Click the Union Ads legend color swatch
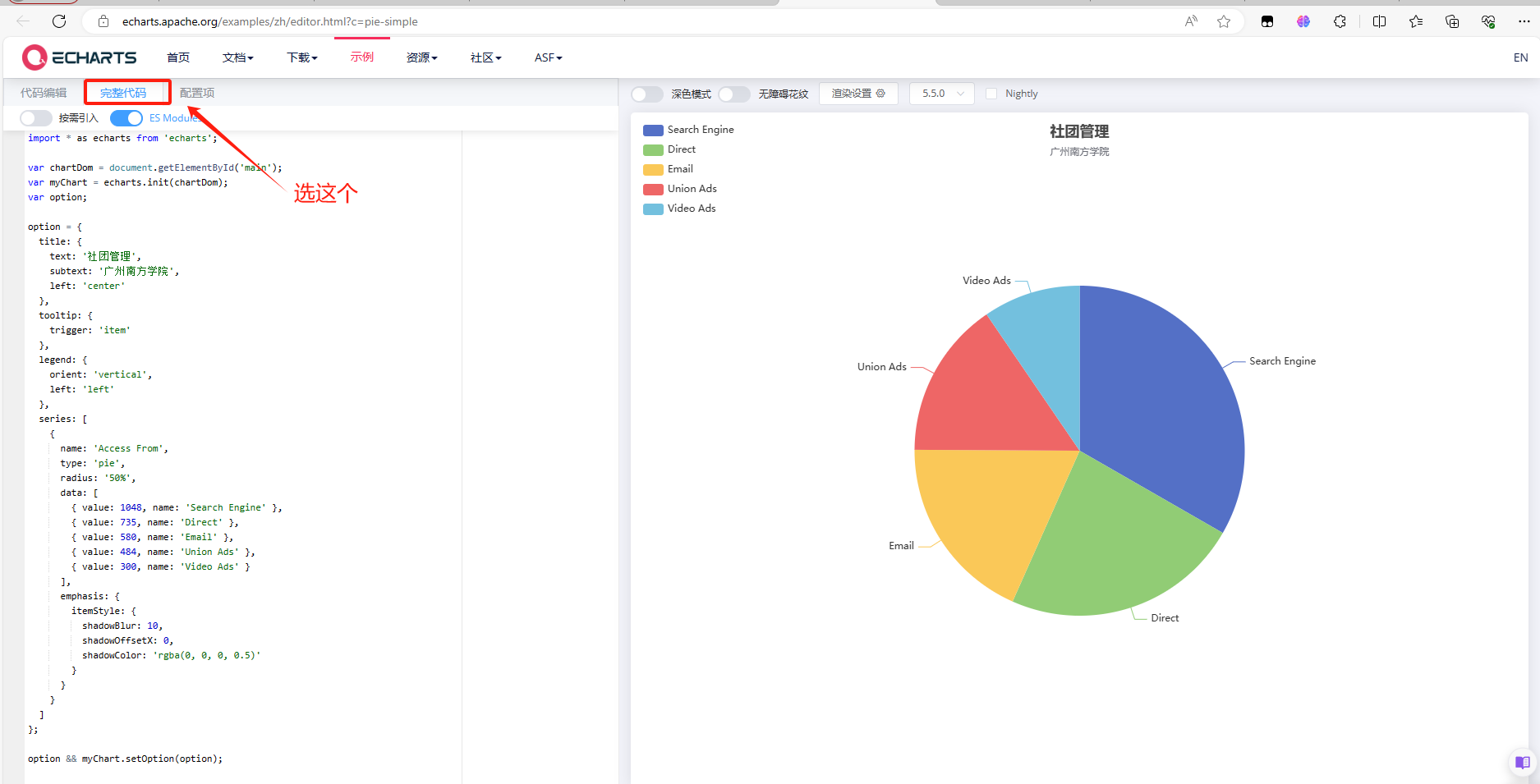Screen dimensions: 1540x784 (652, 189)
